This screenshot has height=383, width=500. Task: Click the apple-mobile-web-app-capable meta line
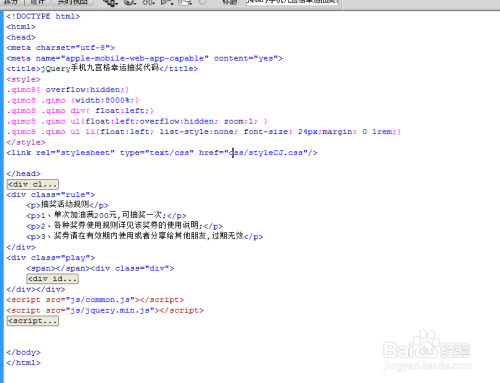145,58
